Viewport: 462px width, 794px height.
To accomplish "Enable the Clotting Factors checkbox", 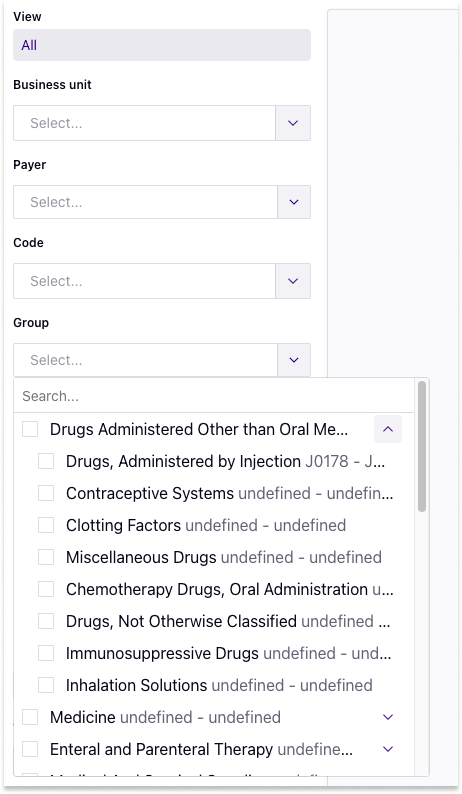I will click(x=46, y=525).
